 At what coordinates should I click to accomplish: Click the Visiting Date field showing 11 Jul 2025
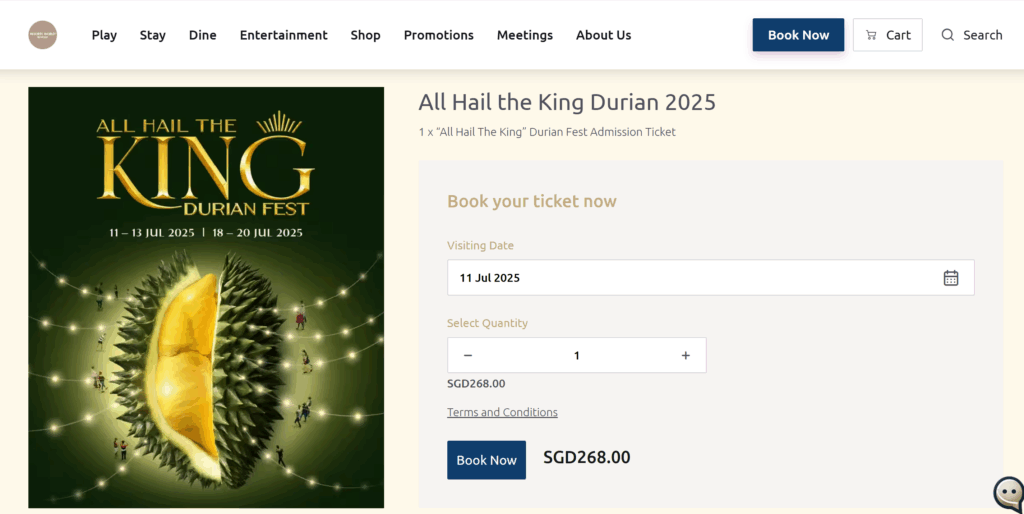[690, 278]
